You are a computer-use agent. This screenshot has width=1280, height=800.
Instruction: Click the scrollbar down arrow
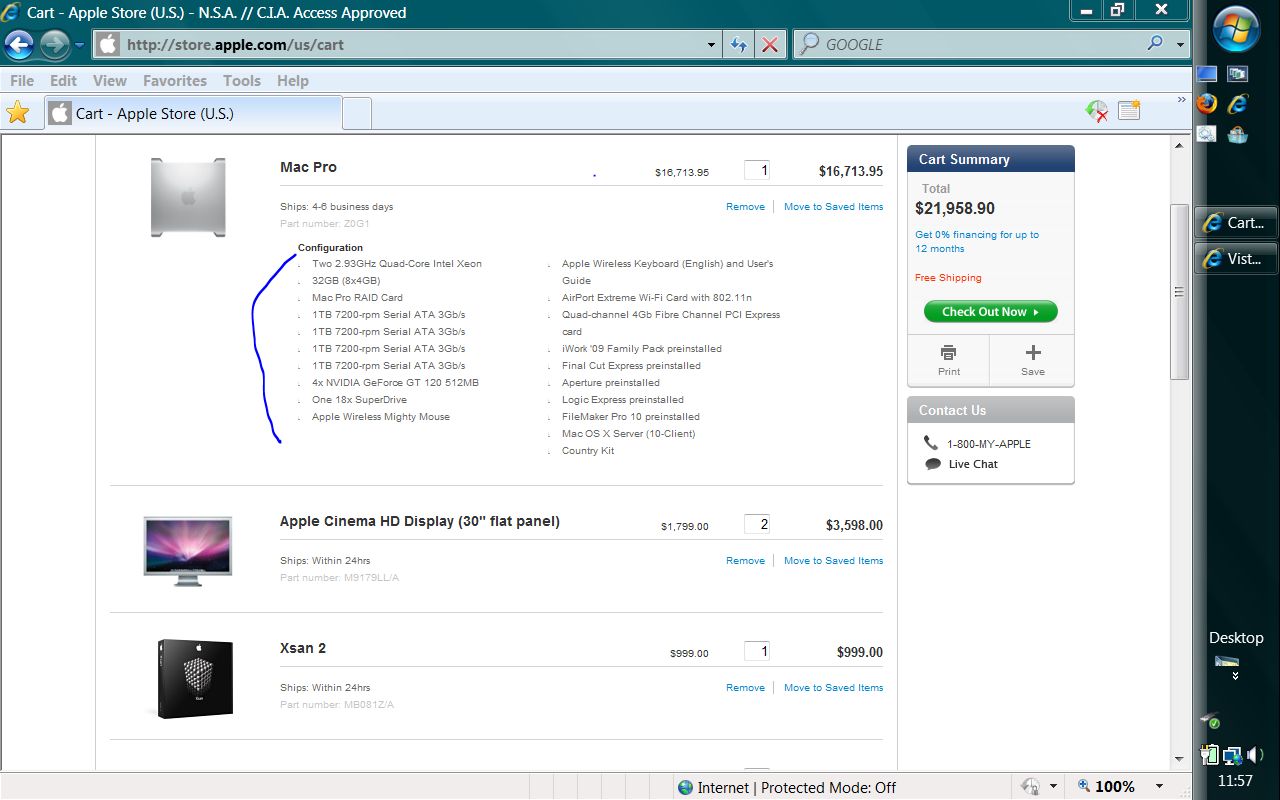pyautogui.click(x=1180, y=760)
